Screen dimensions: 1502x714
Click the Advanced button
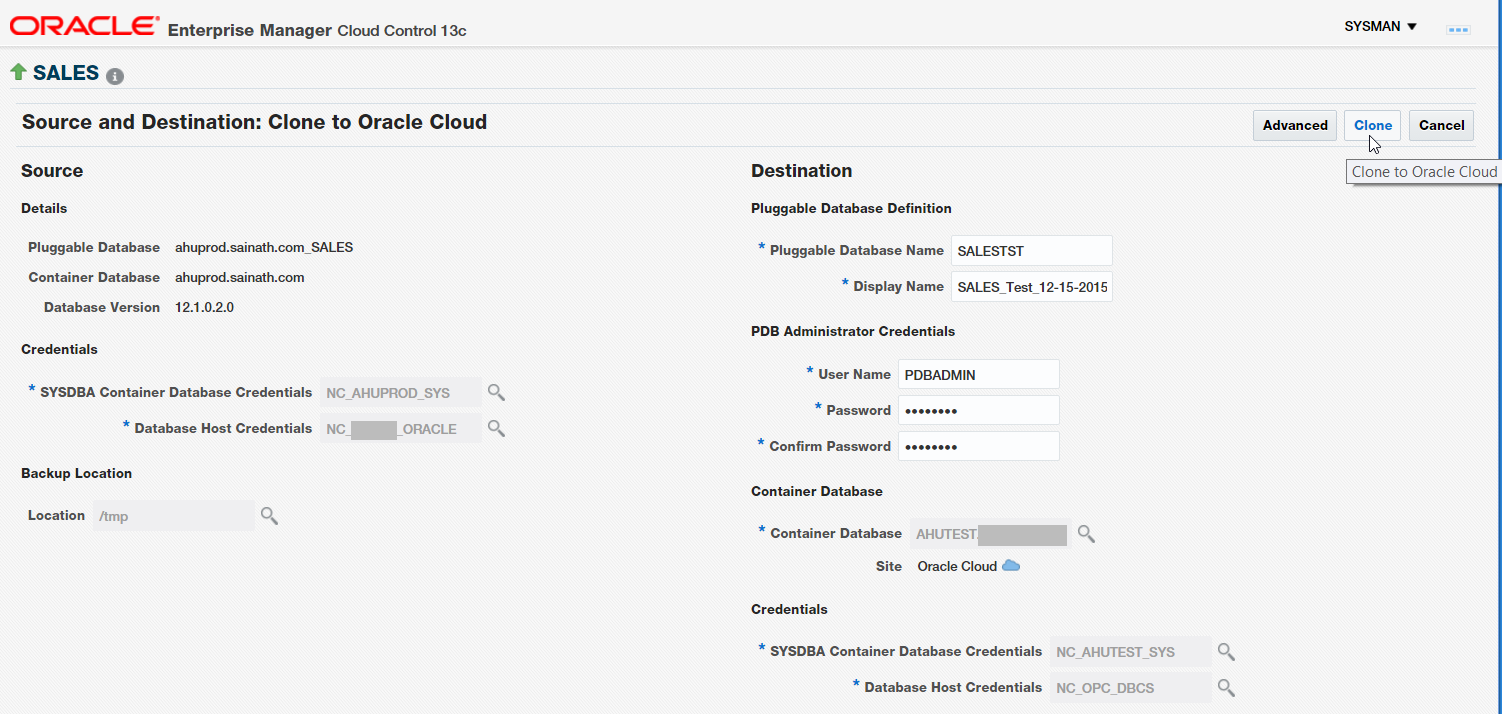tap(1295, 125)
